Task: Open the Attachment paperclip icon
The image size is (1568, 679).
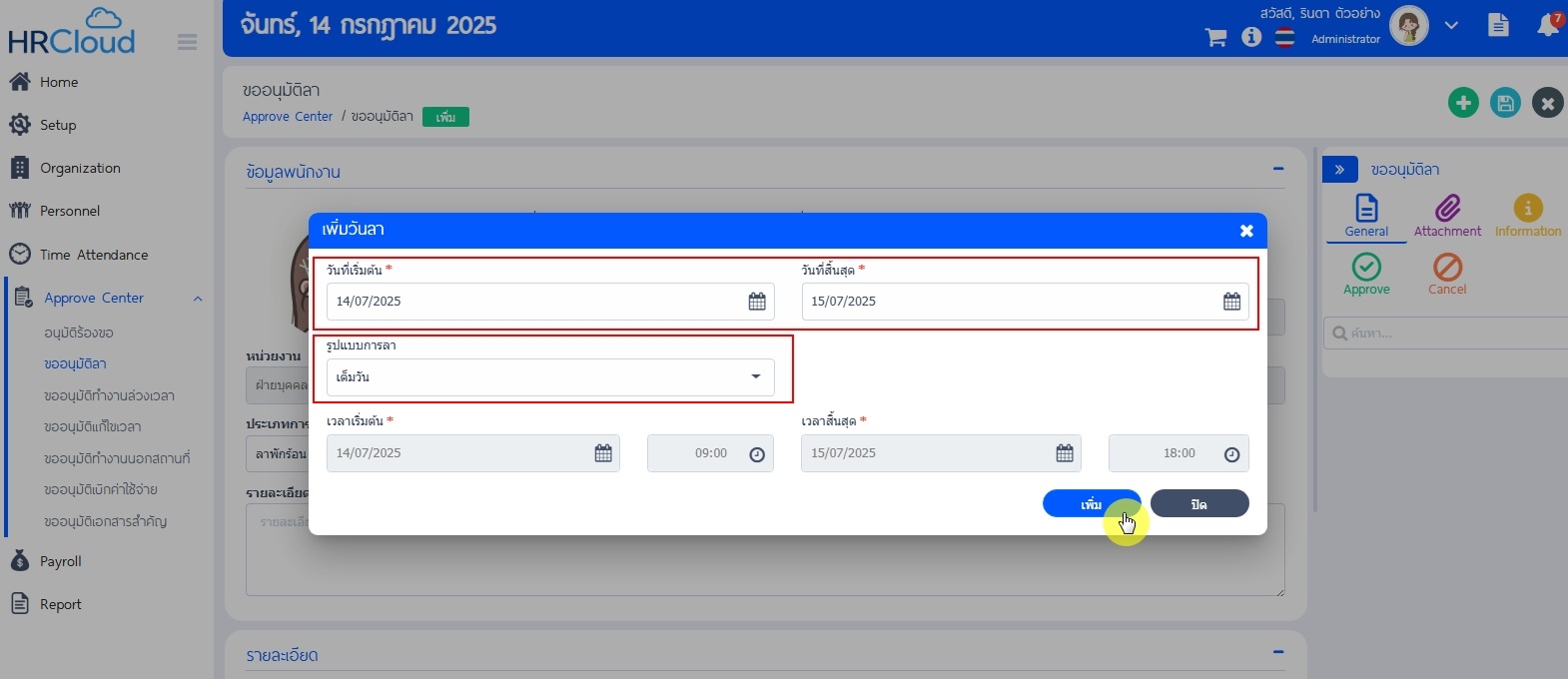Action: pos(1447,209)
